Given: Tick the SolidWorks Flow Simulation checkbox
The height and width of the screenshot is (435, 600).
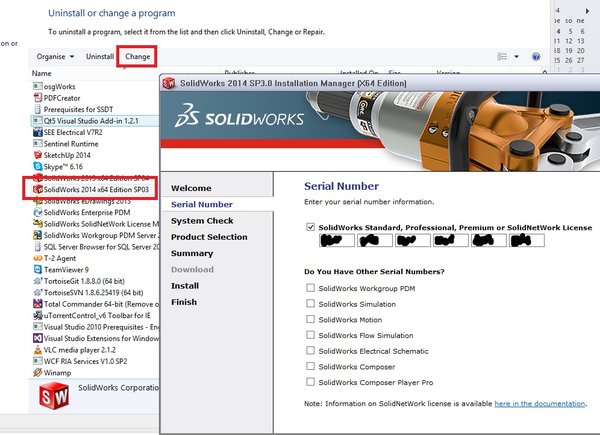Looking at the screenshot, I should 310,335.
